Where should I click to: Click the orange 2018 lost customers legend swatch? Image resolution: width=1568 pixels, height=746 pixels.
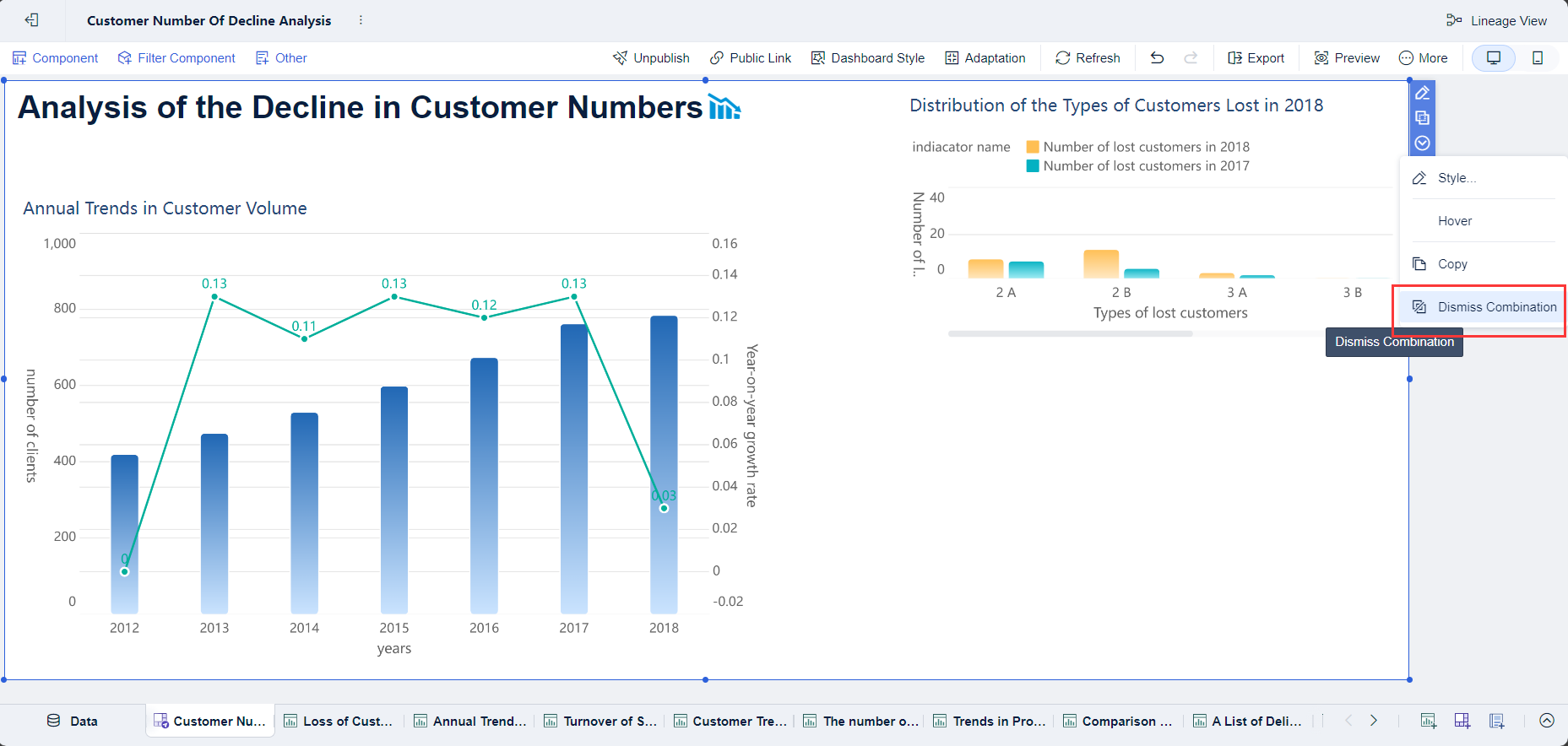pyautogui.click(x=1033, y=147)
